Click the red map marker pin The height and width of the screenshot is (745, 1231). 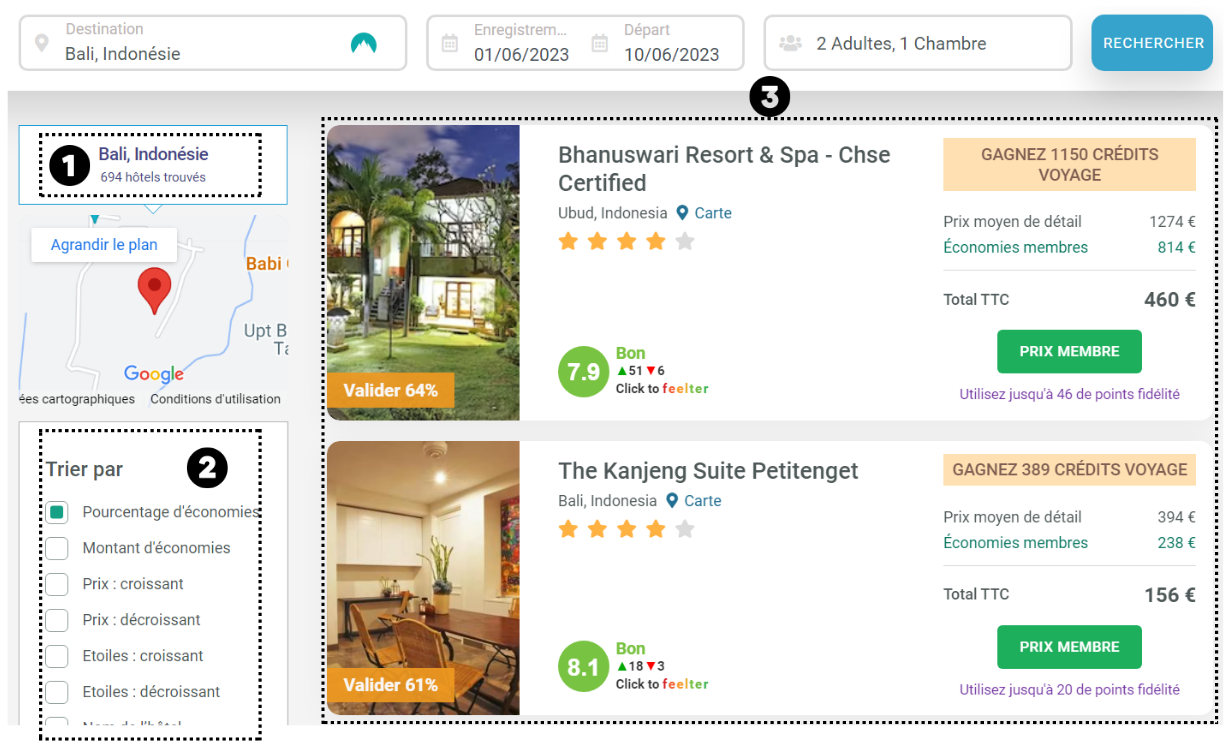pyautogui.click(x=153, y=288)
